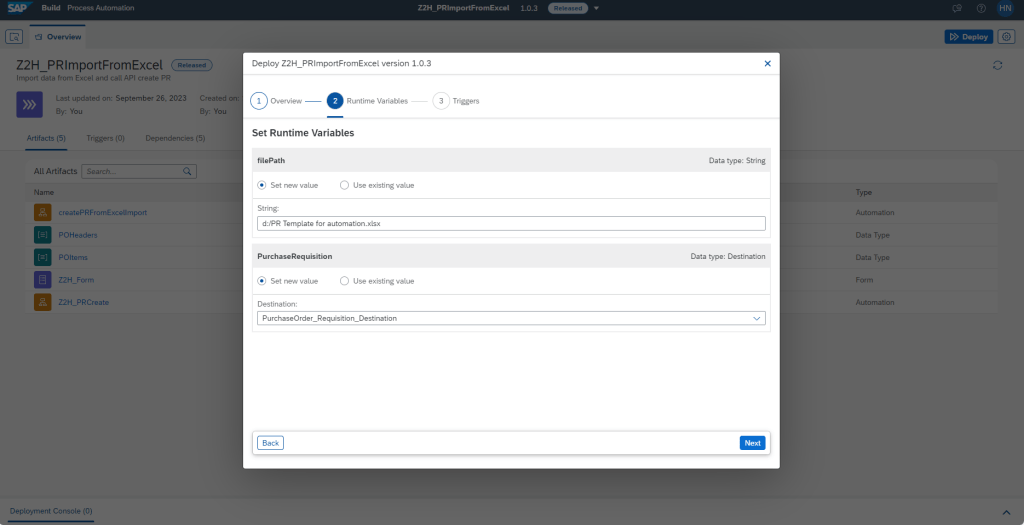Expand the version dropdown next to Released
This screenshot has width=1024, height=525.
[x=597, y=8]
